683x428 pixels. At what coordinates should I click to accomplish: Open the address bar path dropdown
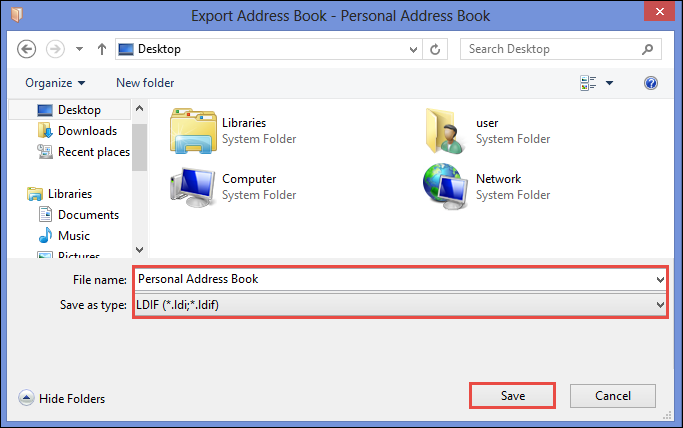pos(413,50)
